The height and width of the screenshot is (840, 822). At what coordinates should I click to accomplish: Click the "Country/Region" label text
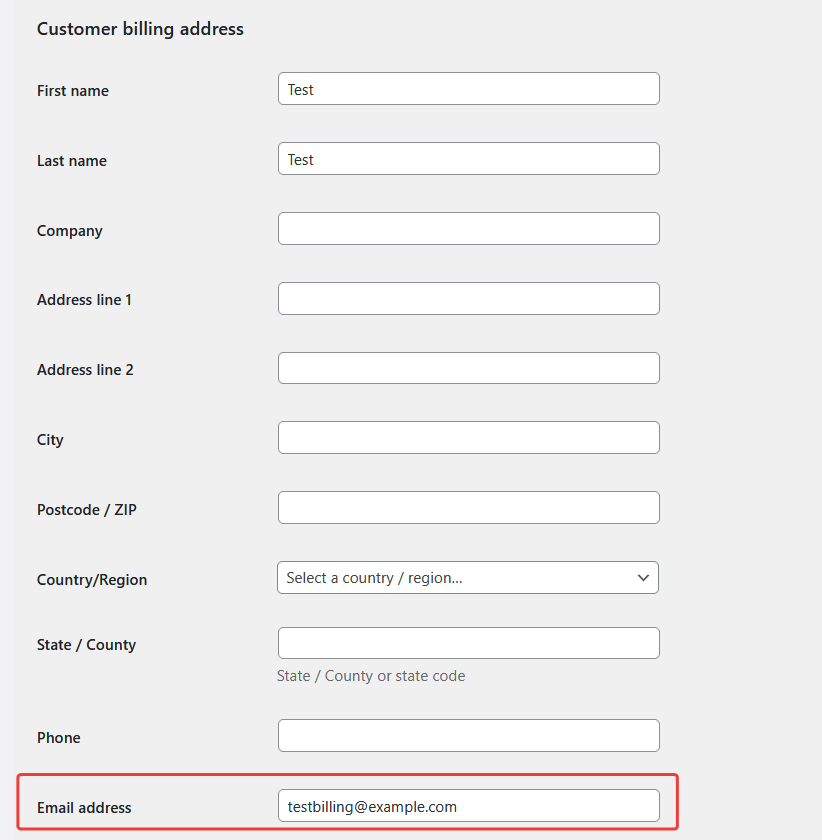(92, 580)
